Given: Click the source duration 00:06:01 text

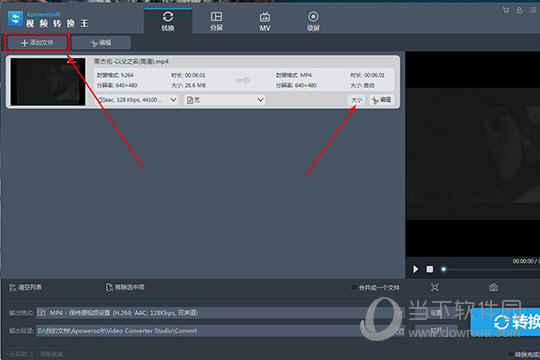Looking at the screenshot, I should pos(188,75).
